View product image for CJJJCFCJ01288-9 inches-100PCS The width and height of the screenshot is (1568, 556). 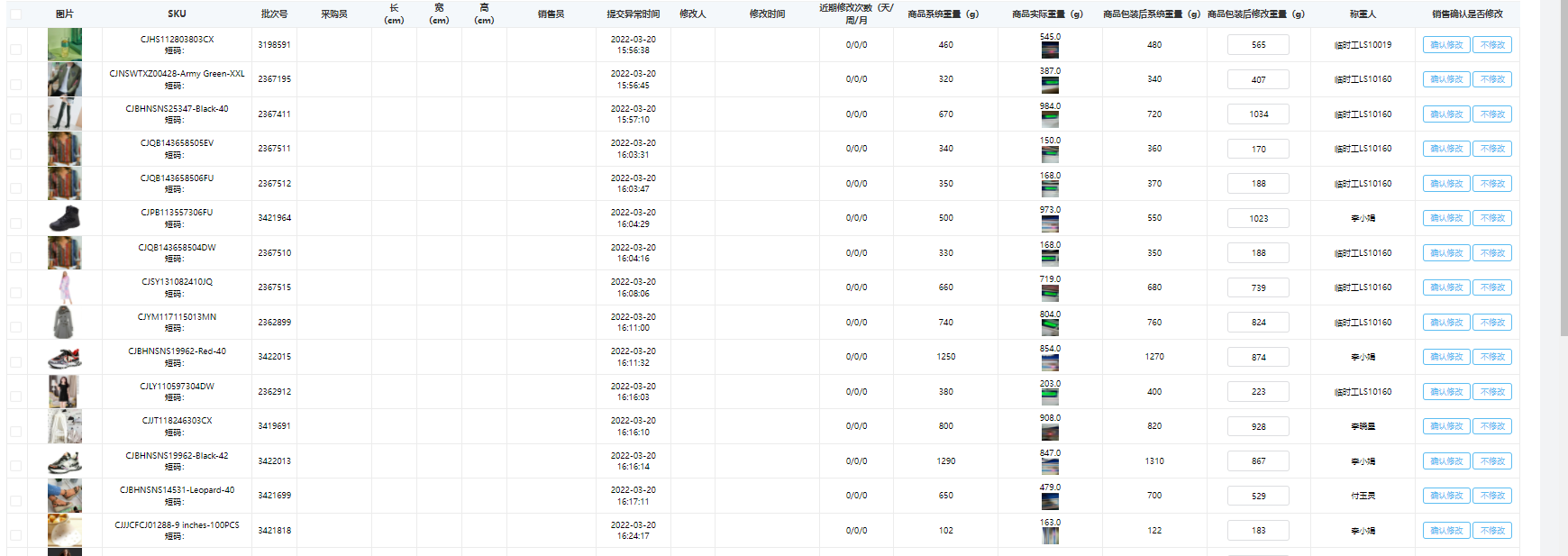[x=65, y=530]
